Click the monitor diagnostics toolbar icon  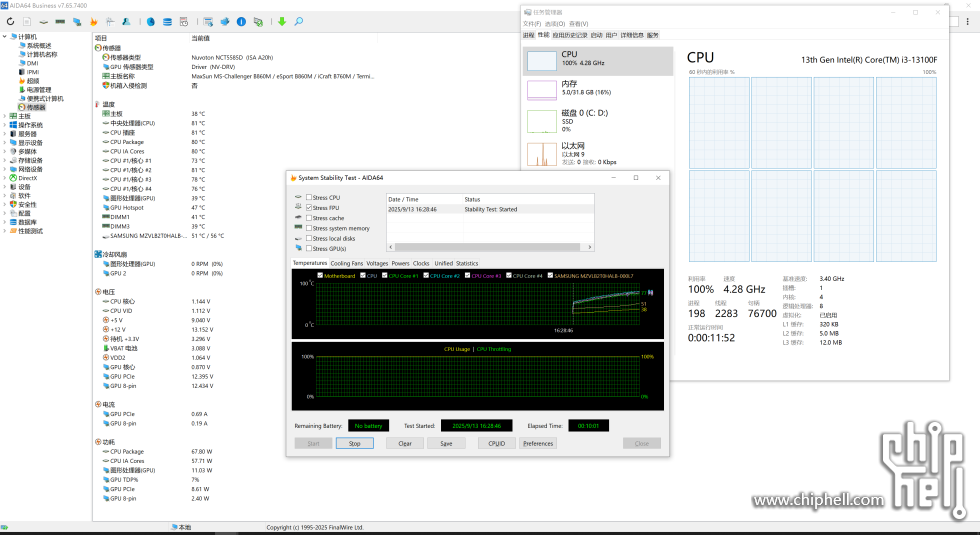coord(208,21)
